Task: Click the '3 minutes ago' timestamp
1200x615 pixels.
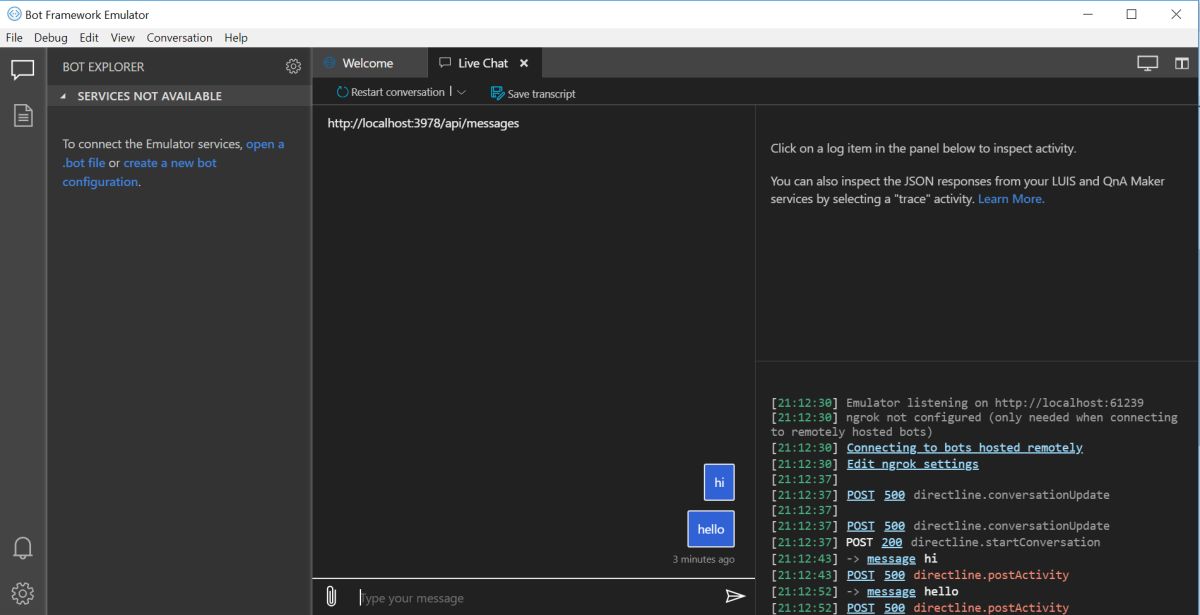Action: (x=703, y=559)
